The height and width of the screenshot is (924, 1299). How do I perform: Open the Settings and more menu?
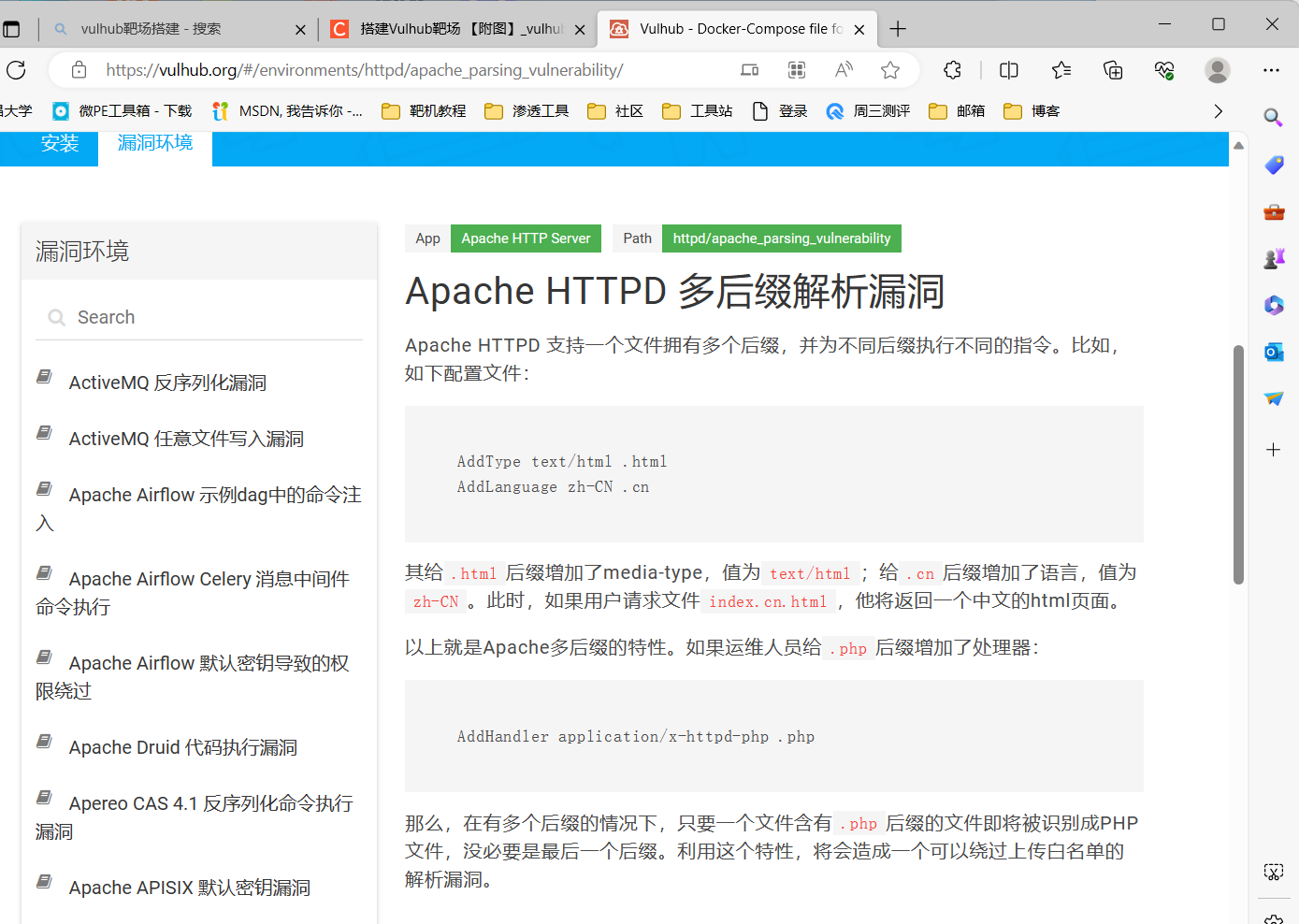pos(1271,70)
